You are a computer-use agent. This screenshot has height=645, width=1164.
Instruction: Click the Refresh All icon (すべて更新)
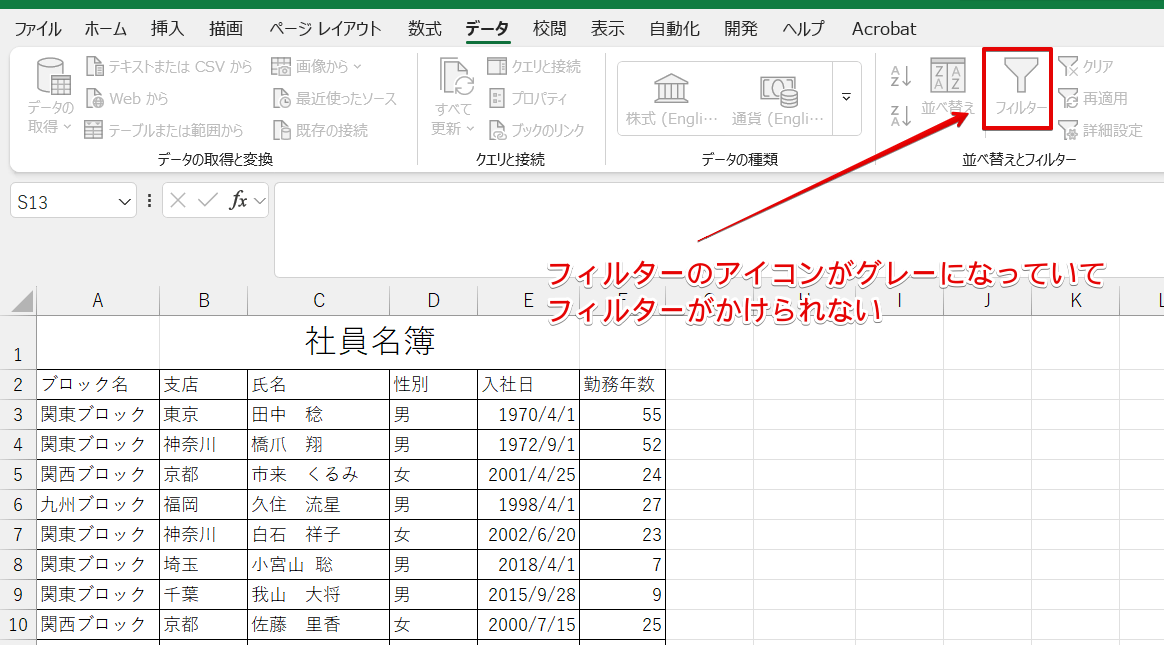click(453, 96)
